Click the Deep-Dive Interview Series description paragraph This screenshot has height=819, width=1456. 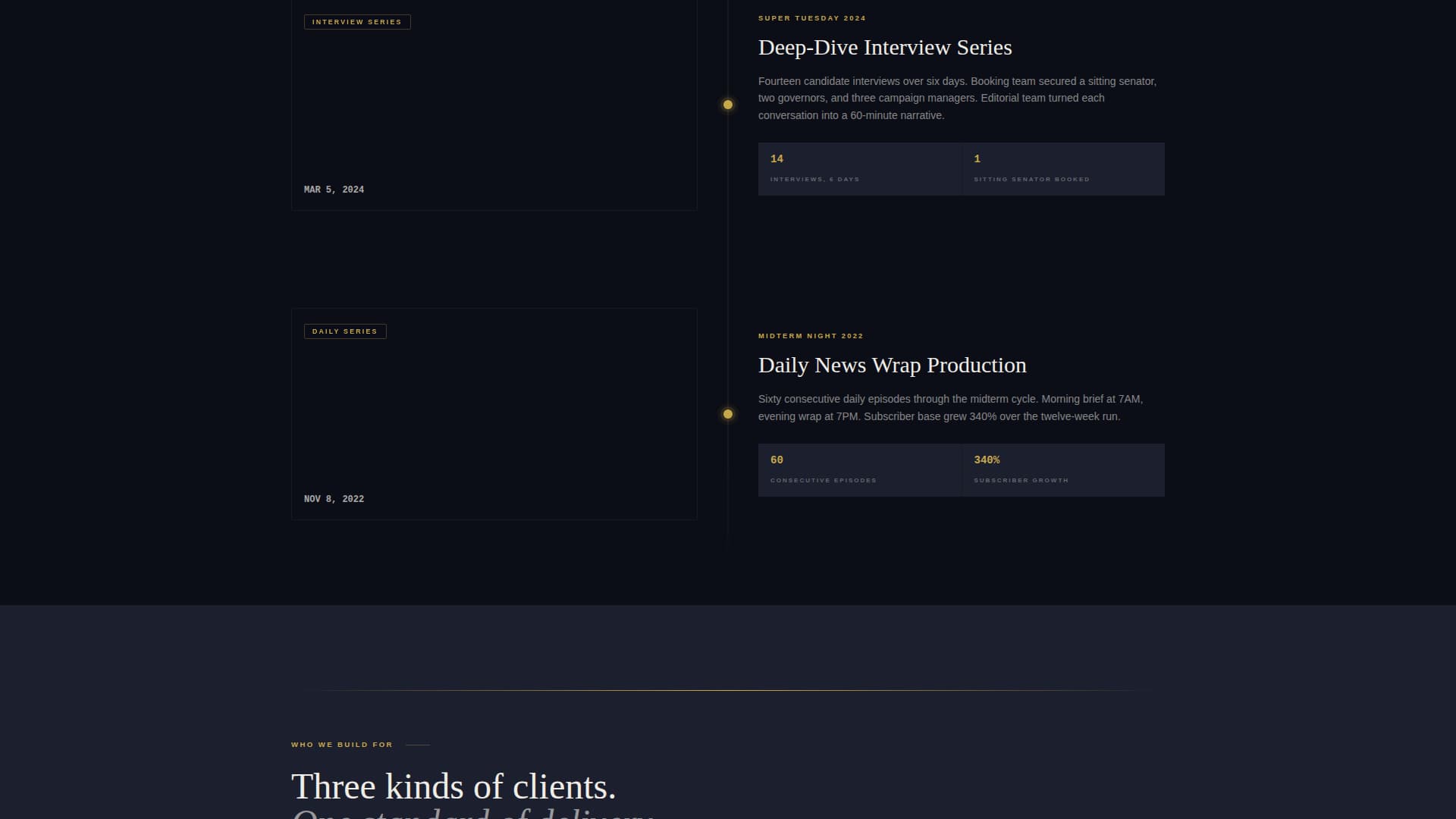click(x=955, y=98)
